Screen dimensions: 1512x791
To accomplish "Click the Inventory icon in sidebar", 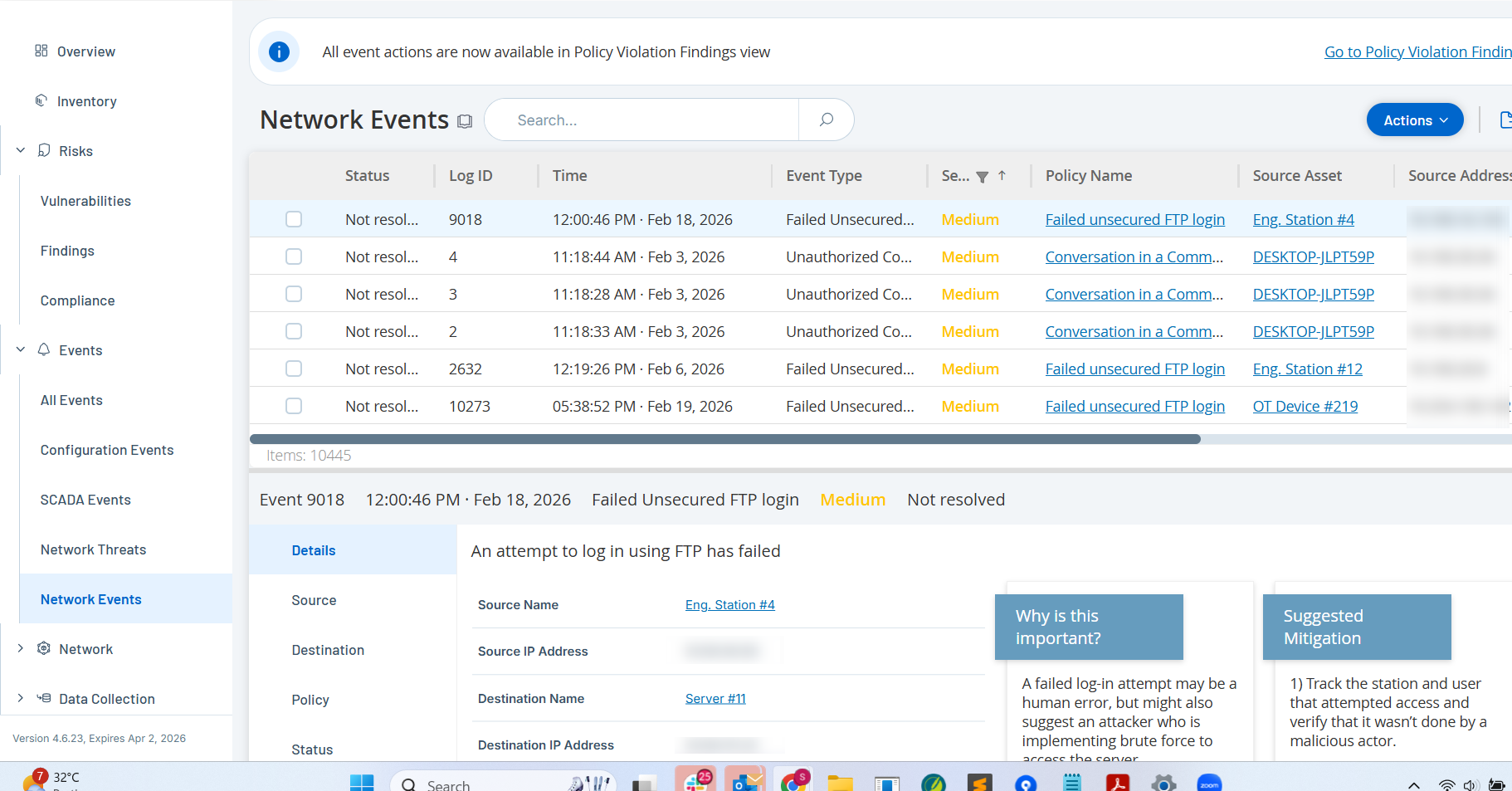I will coord(41,100).
